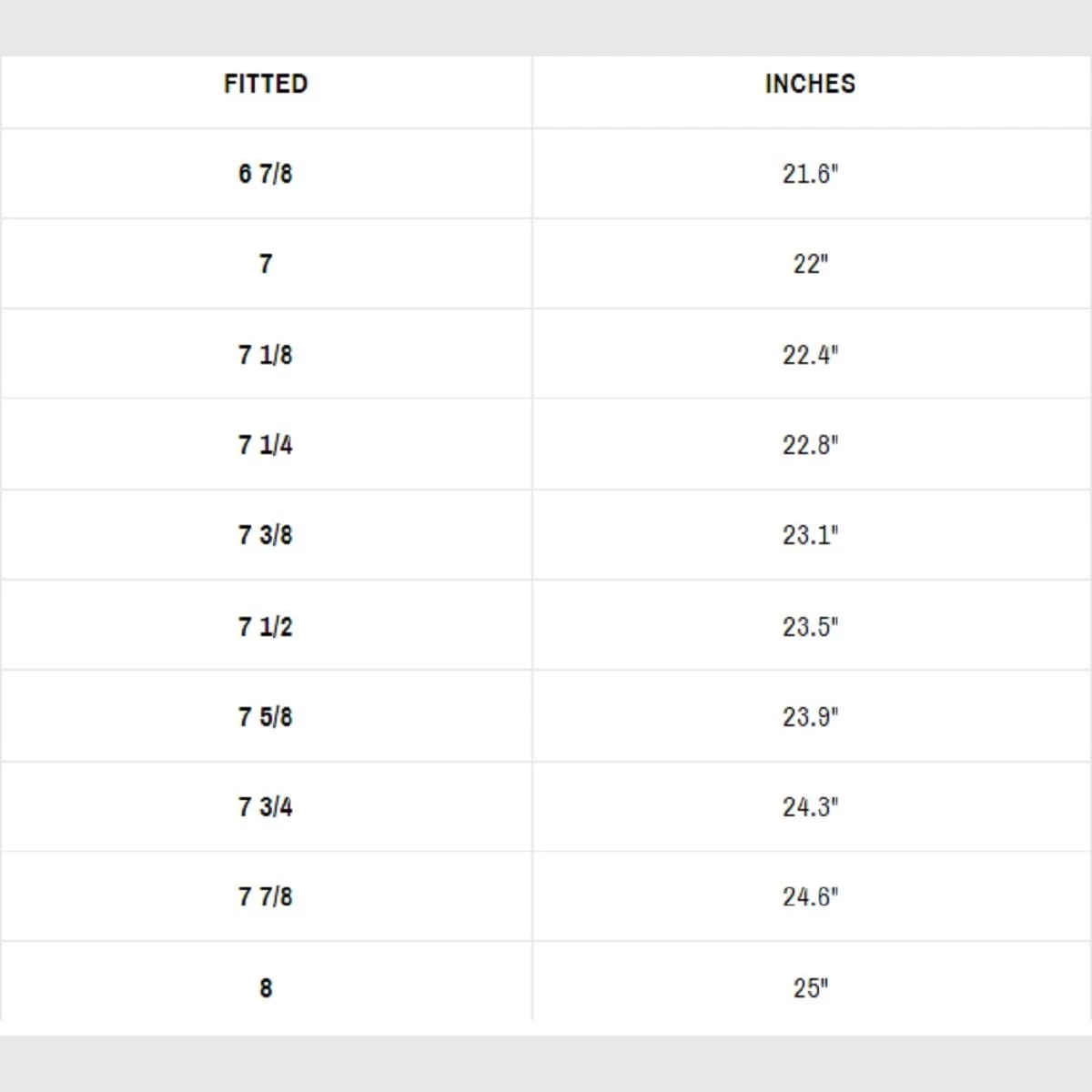Pick the 7 3/8 fitted size
This screenshot has width=1092, height=1092.
[x=266, y=534]
